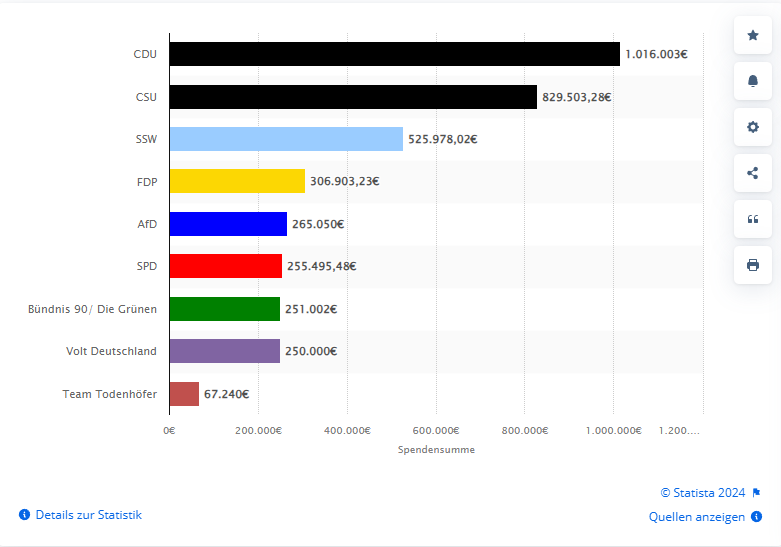Select the blue AfD bar
The image size is (781, 547).
(x=228, y=224)
